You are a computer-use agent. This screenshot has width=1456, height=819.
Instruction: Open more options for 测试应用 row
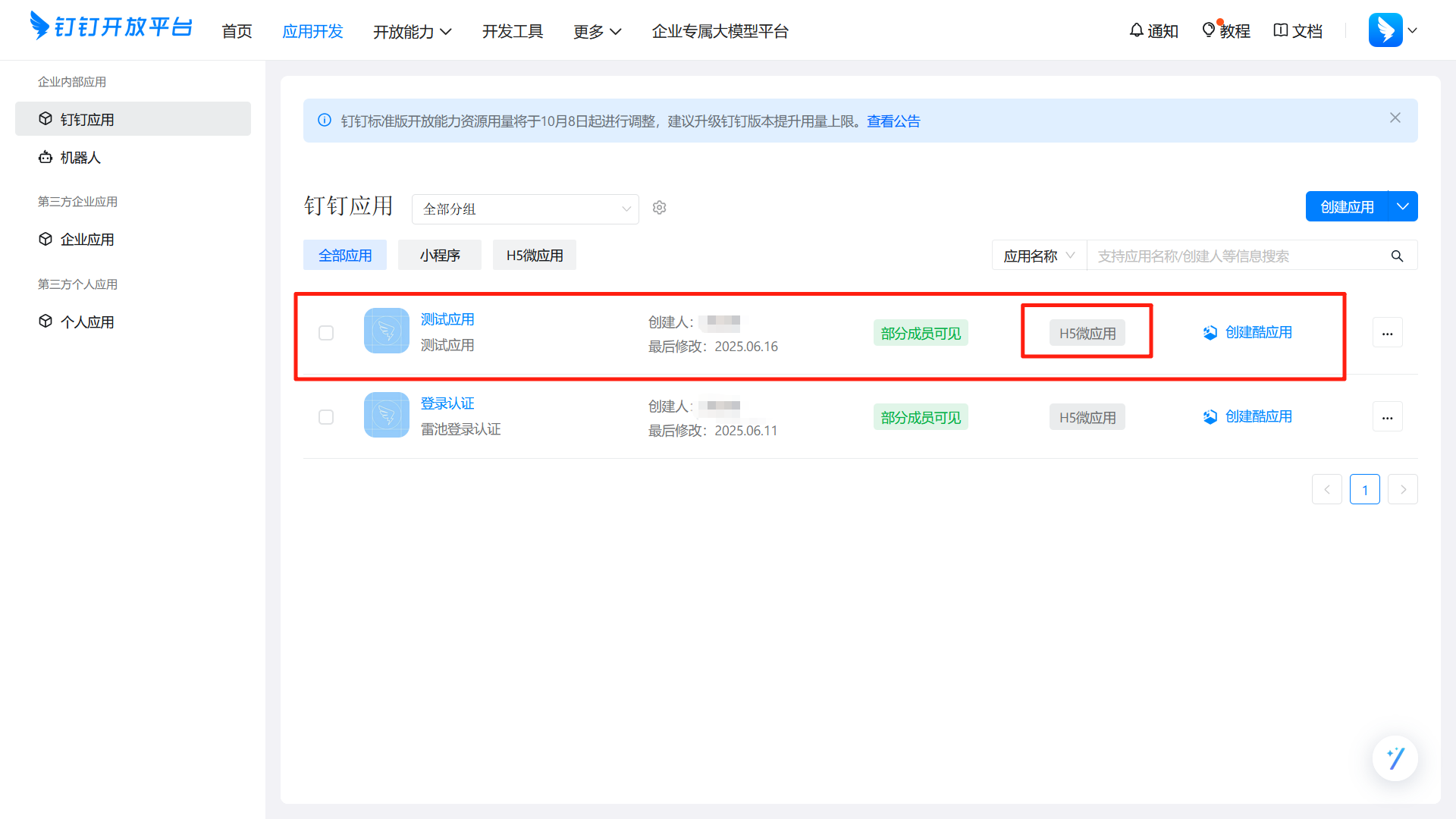[1388, 333]
